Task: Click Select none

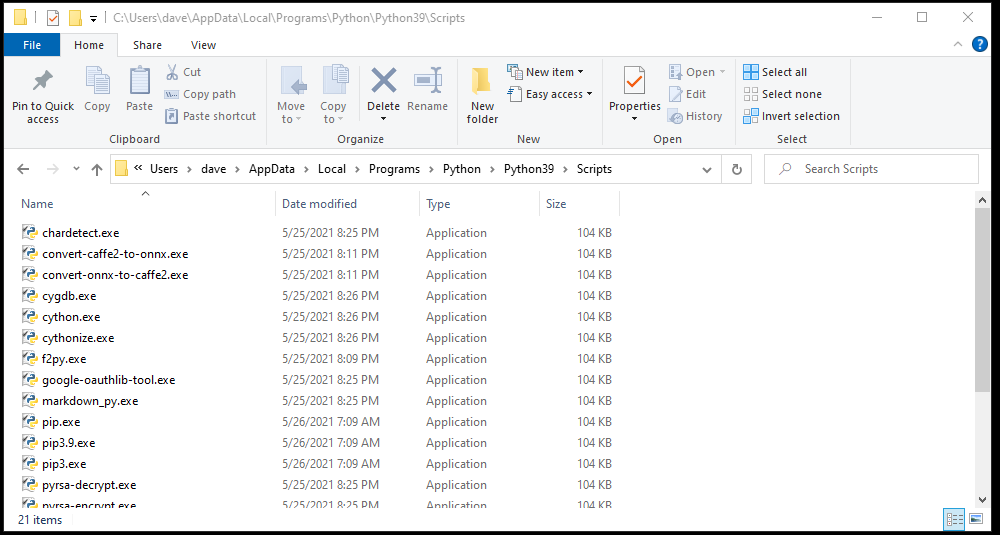Action: (x=783, y=94)
